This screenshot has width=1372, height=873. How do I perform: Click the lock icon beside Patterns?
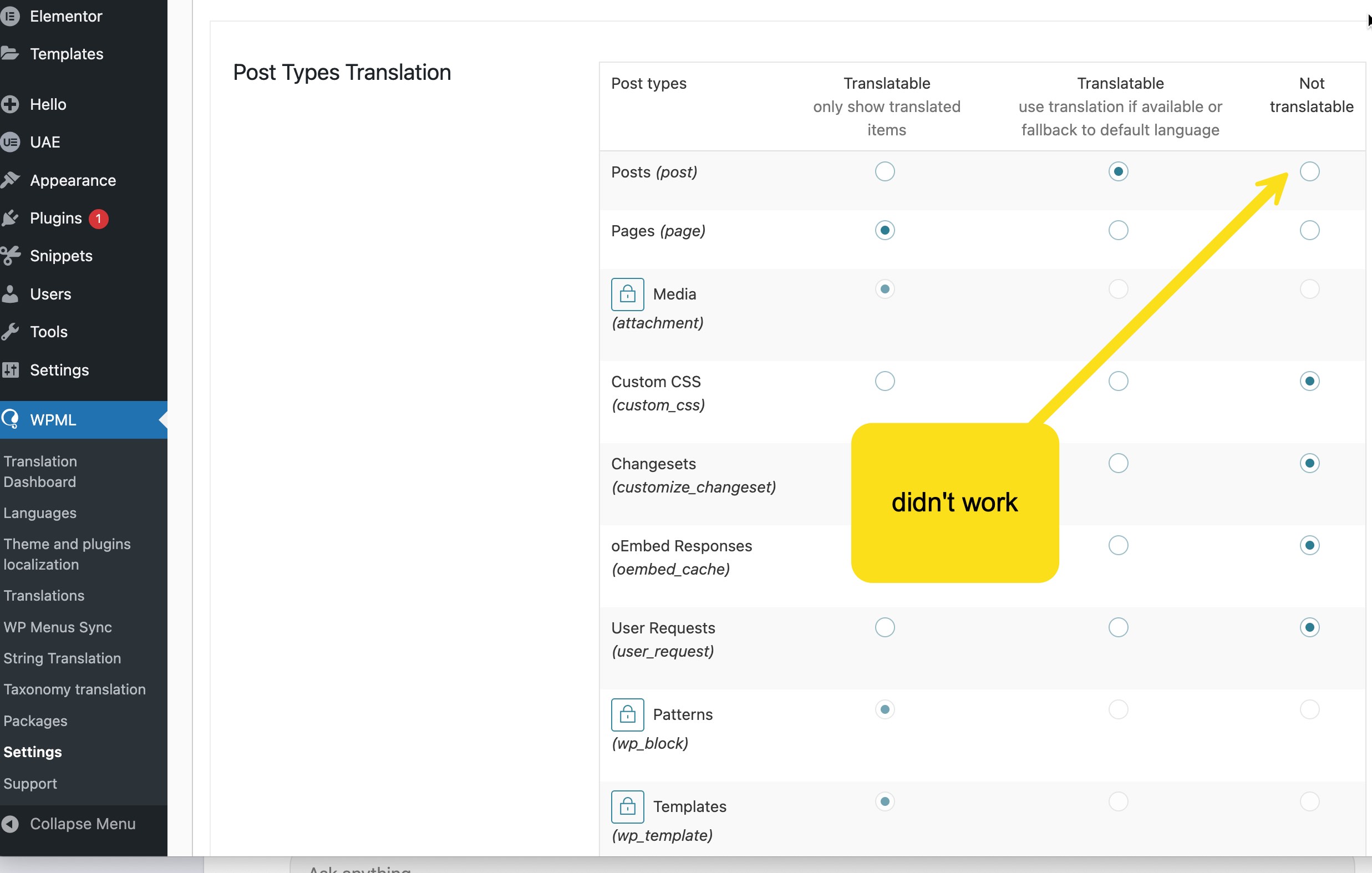pos(627,714)
